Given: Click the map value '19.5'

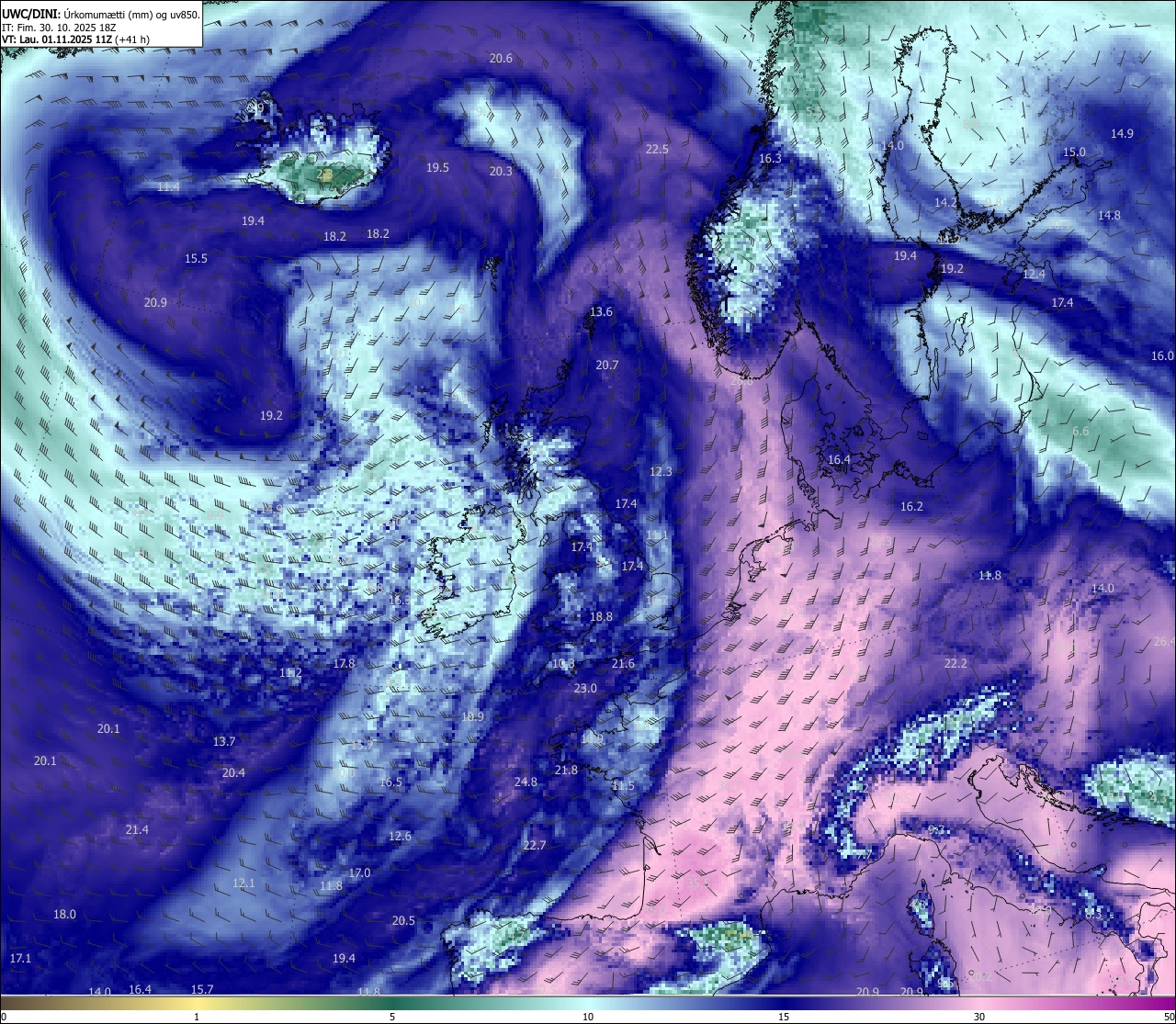Looking at the screenshot, I should (x=437, y=167).
